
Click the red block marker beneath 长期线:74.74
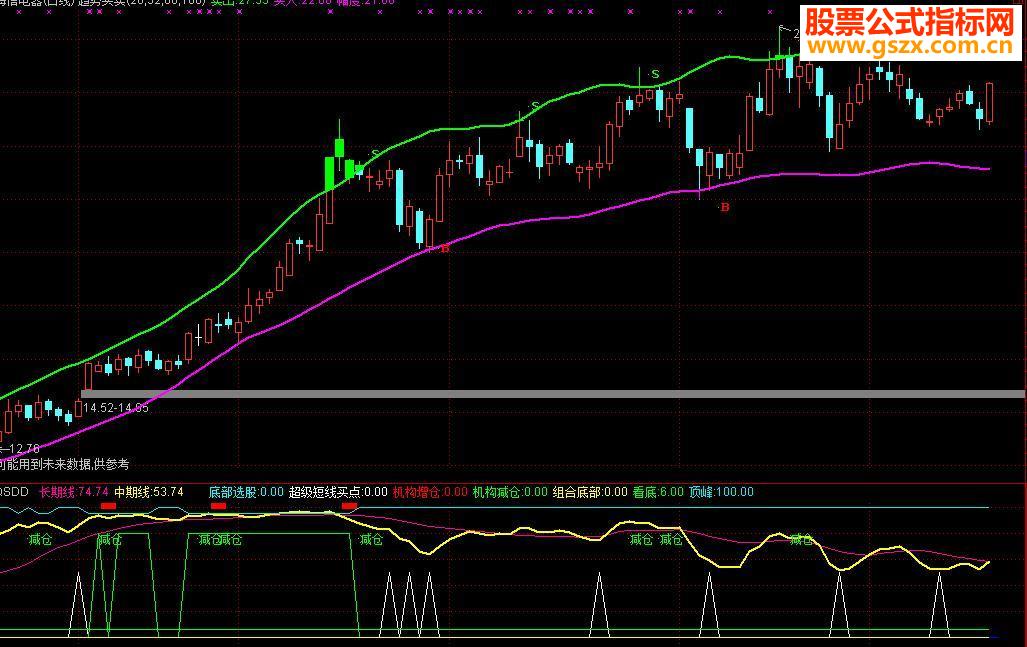pyautogui.click(x=108, y=506)
